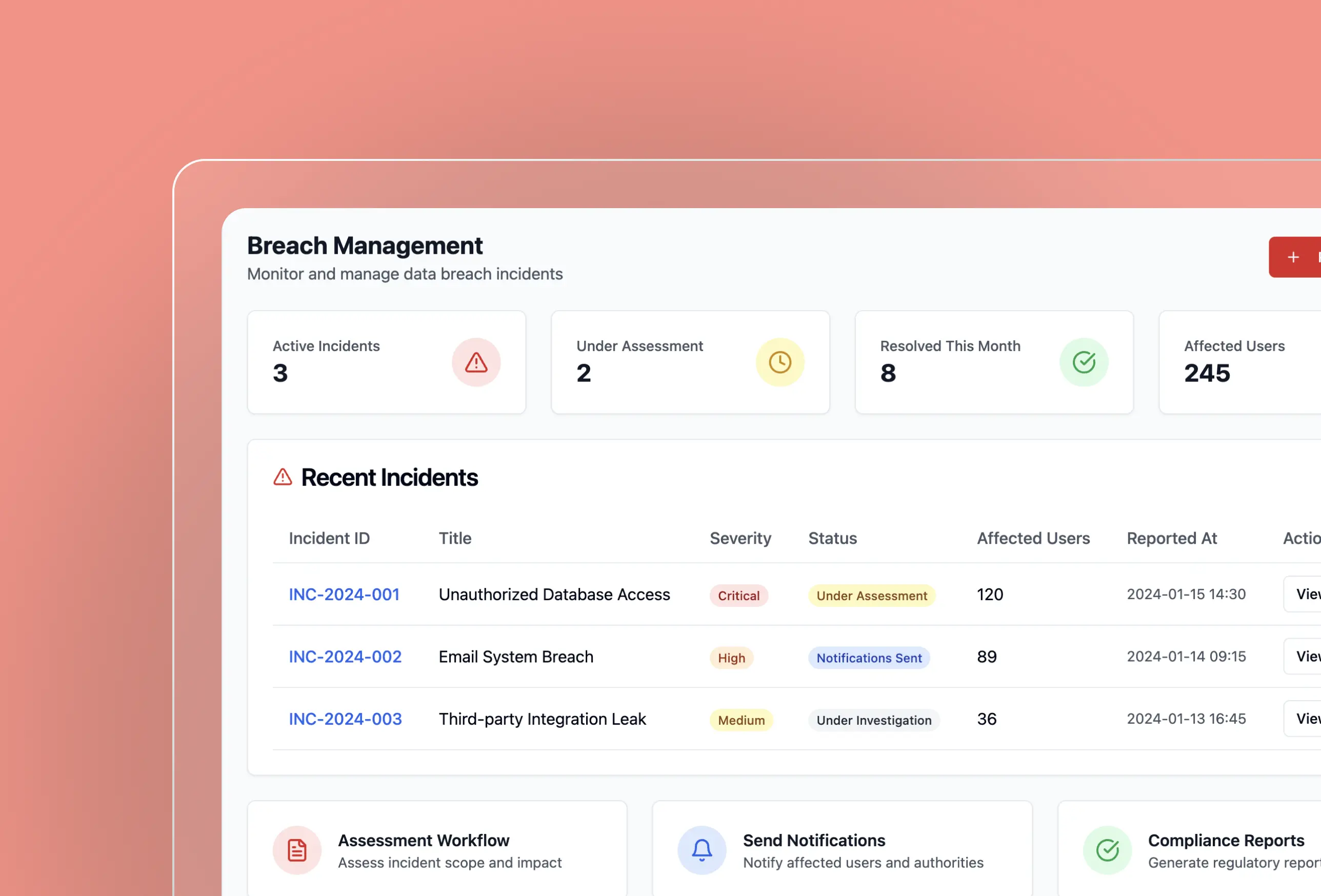The image size is (1321, 896).
Task: Click the Notifications Sent status badge
Action: coord(869,658)
